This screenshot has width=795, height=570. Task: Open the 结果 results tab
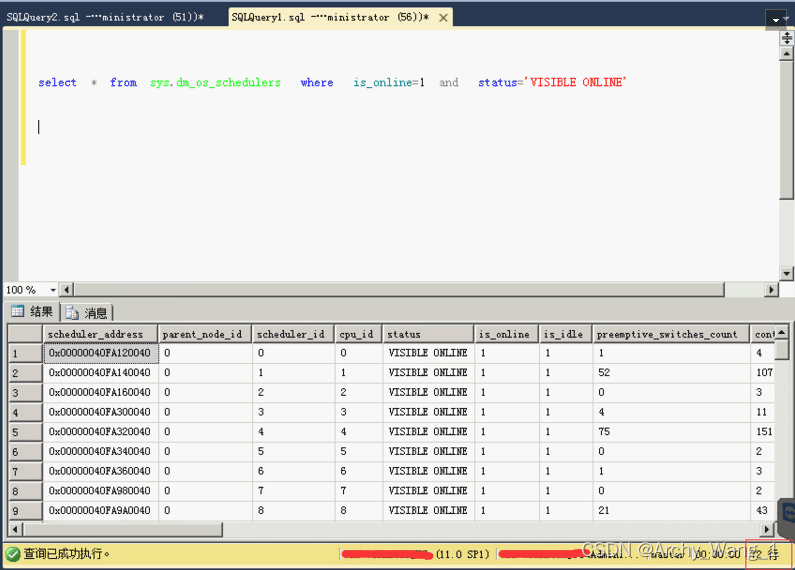pyautogui.click(x=32, y=312)
